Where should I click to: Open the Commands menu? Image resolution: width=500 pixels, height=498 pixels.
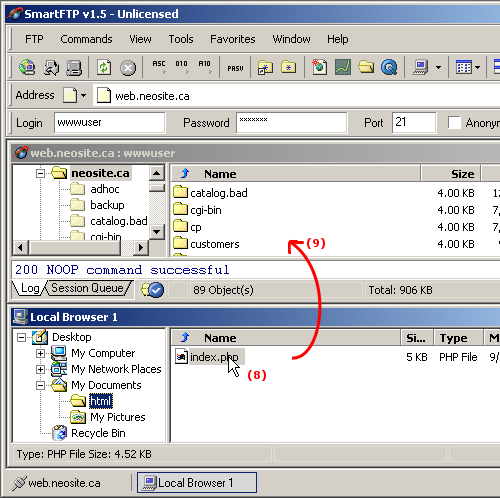[x=86, y=39]
